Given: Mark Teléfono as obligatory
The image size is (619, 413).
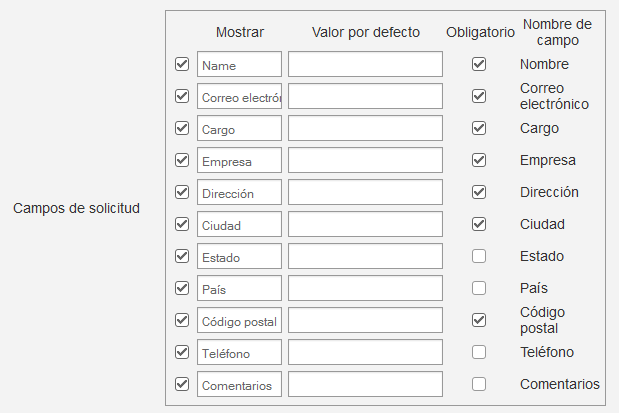Looking at the screenshot, I should 479,352.
